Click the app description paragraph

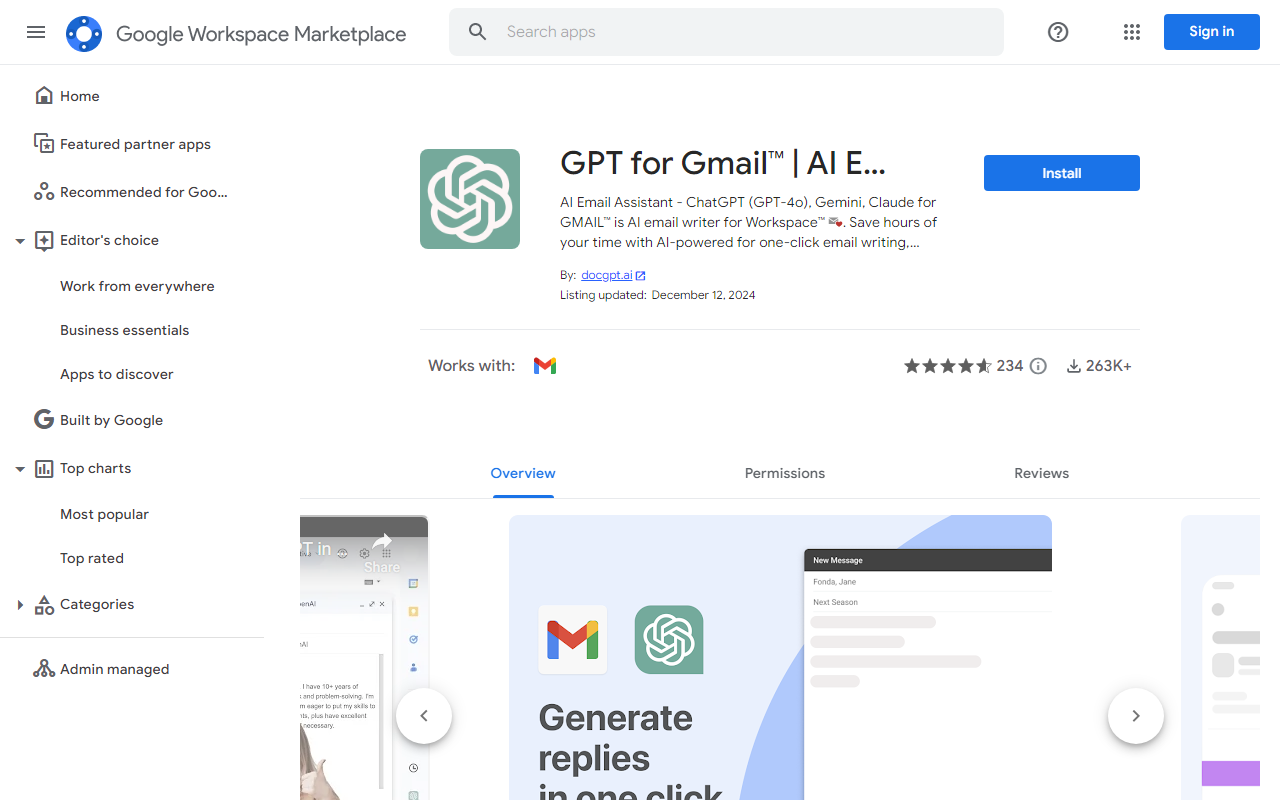tap(749, 222)
